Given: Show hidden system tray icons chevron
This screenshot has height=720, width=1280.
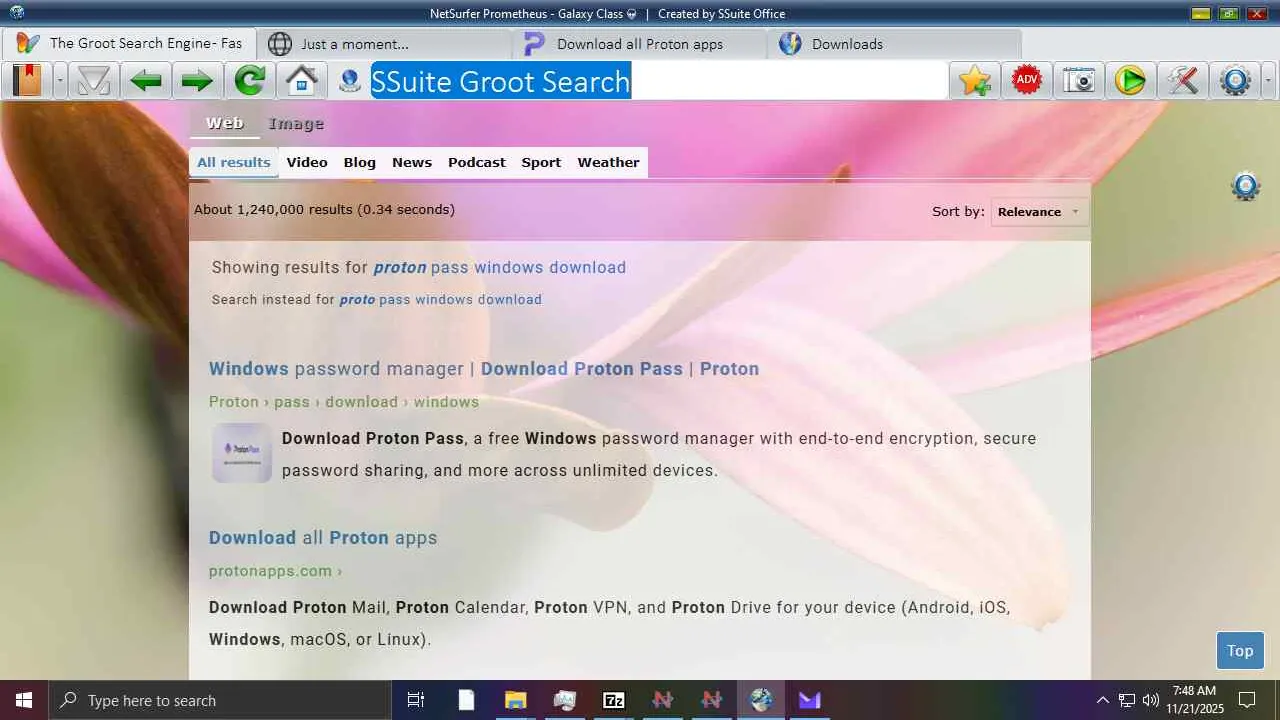Looking at the screenshot, I should pyautogui.click(x=1103, y=700).
